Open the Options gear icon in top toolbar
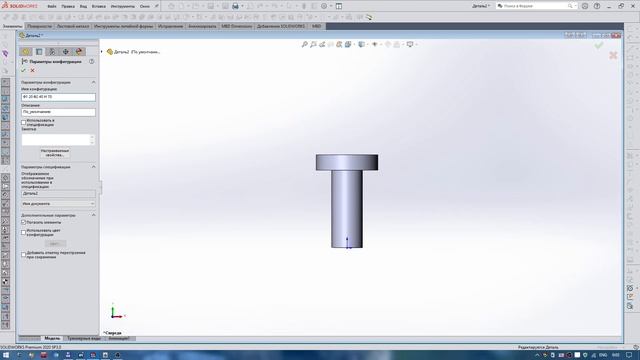The height and width of the screenshot is (360, 640). pos(324,6)
